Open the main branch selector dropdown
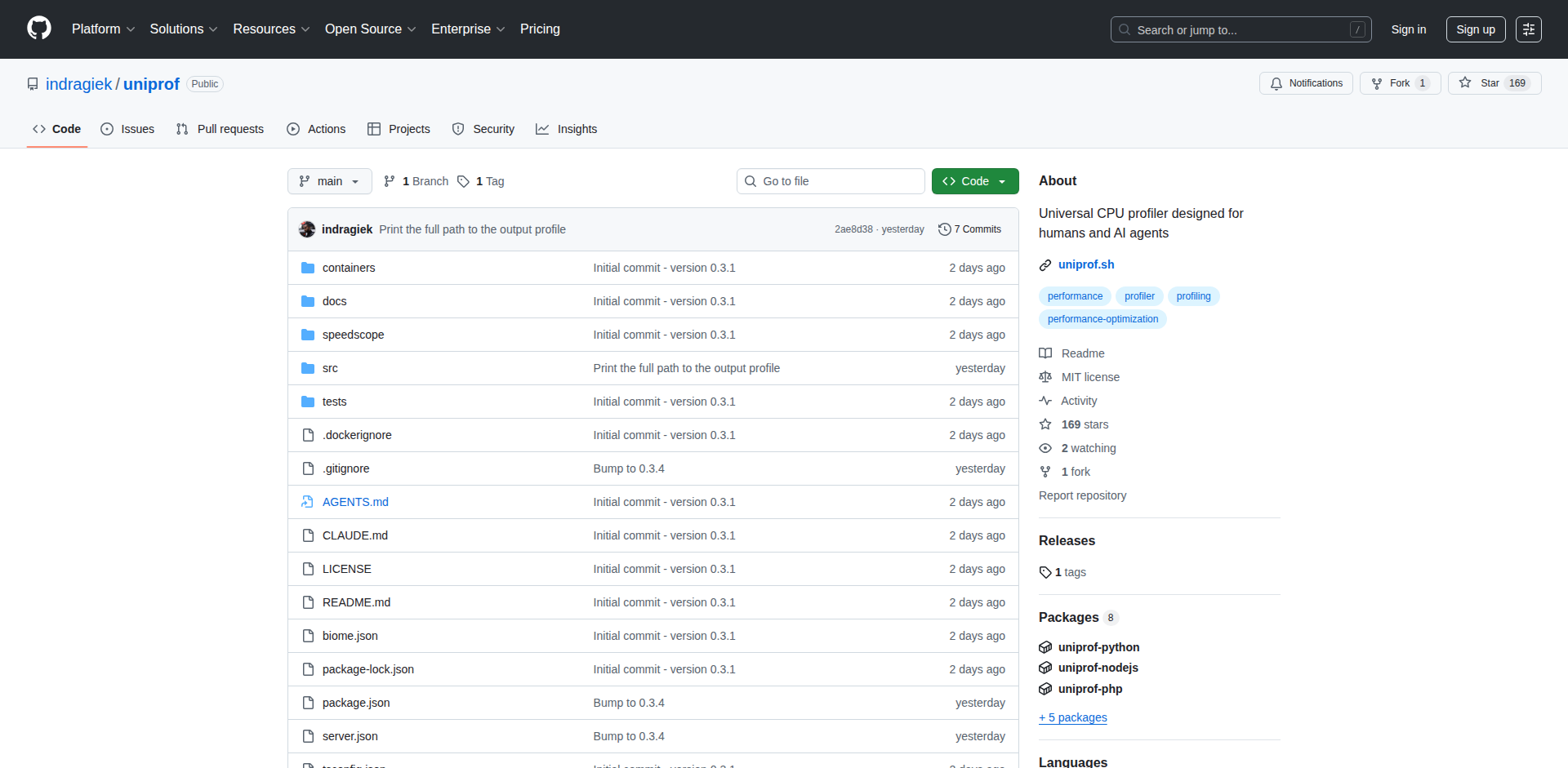This screenshot has height=768, width=1568. pyautogui.click(x=330, y=181)
